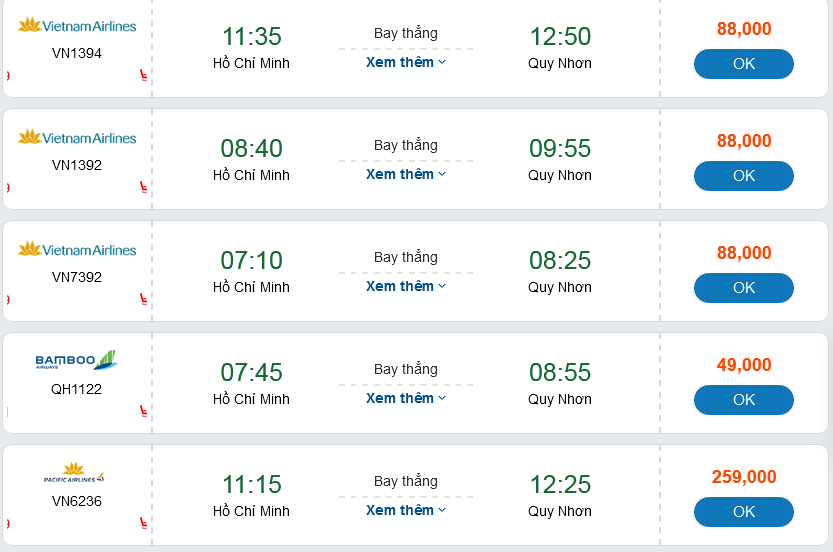Expand "Xem thêm" on the Bamboo Airways flight
This screenshot has width=833, height=552.
click(405, 398)
